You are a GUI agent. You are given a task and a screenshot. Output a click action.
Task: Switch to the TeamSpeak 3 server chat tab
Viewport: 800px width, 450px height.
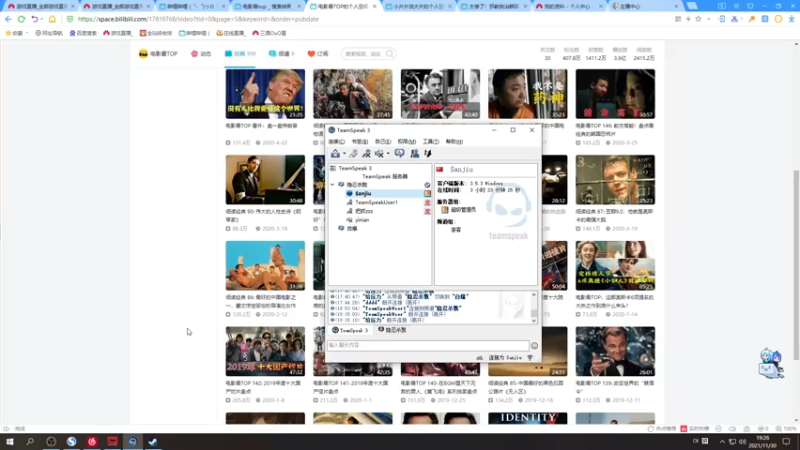[x=350, y=330]
